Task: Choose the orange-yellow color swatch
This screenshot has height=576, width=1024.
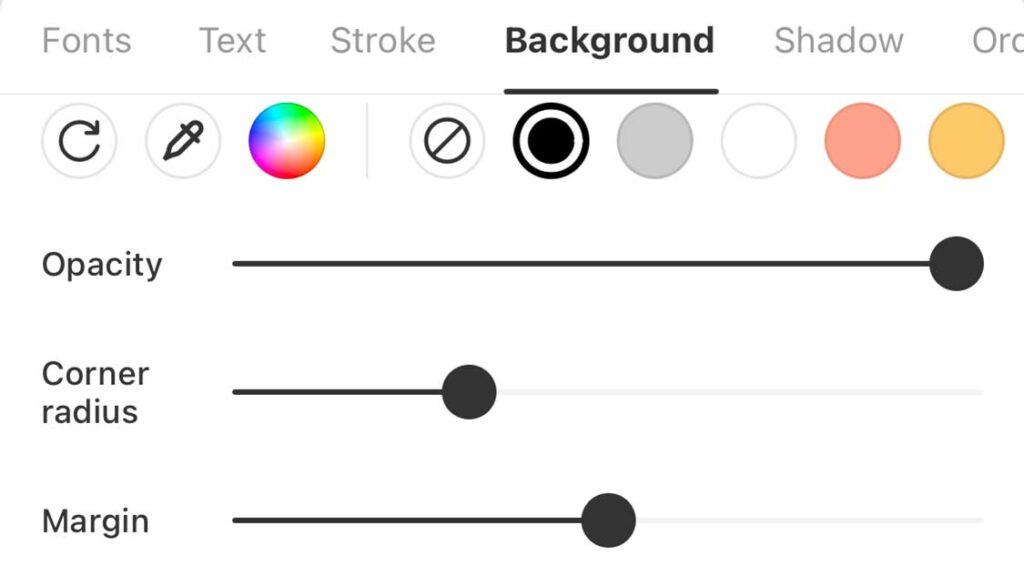Action: (967, 140)
